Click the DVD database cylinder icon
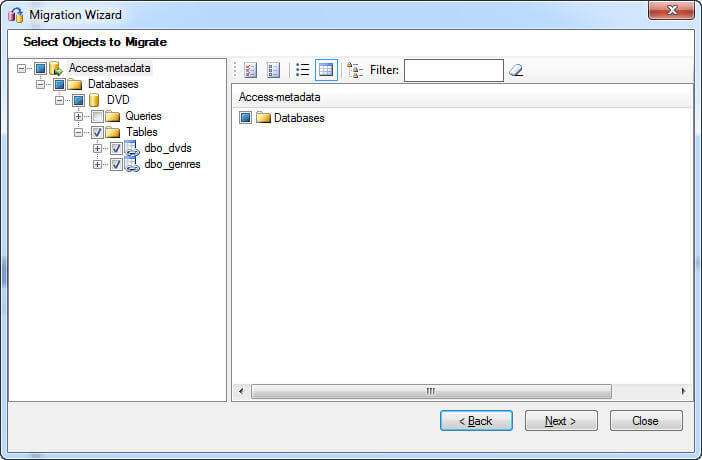Viewport: 702px width, 460px height. [94, 100]
